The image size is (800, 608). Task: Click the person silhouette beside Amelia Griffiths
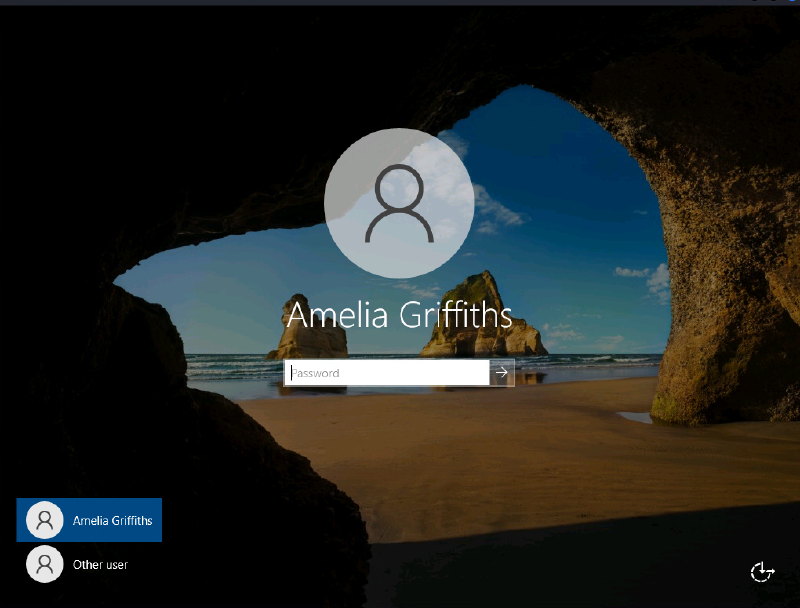click(x=44, y=520)
